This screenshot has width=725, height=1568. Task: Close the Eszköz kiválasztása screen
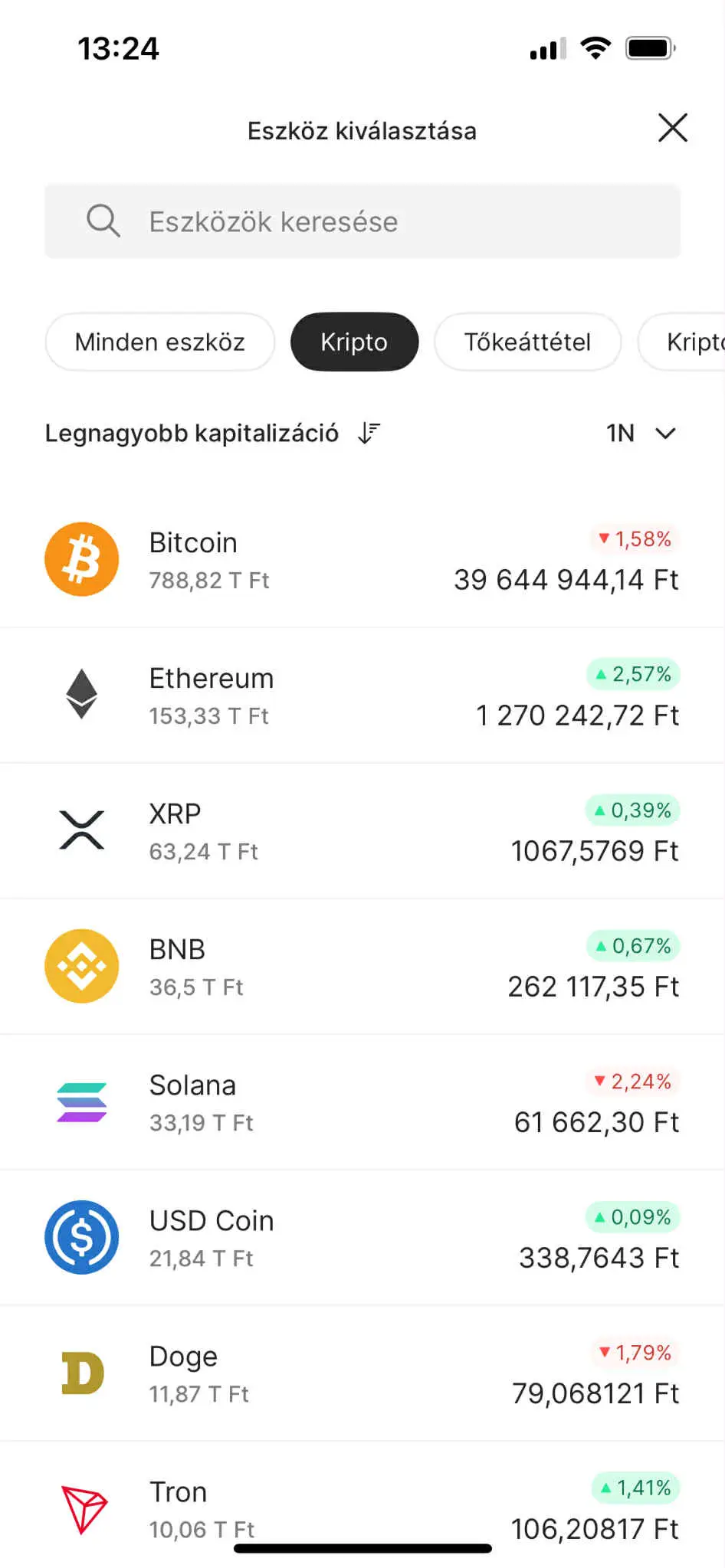672,128
